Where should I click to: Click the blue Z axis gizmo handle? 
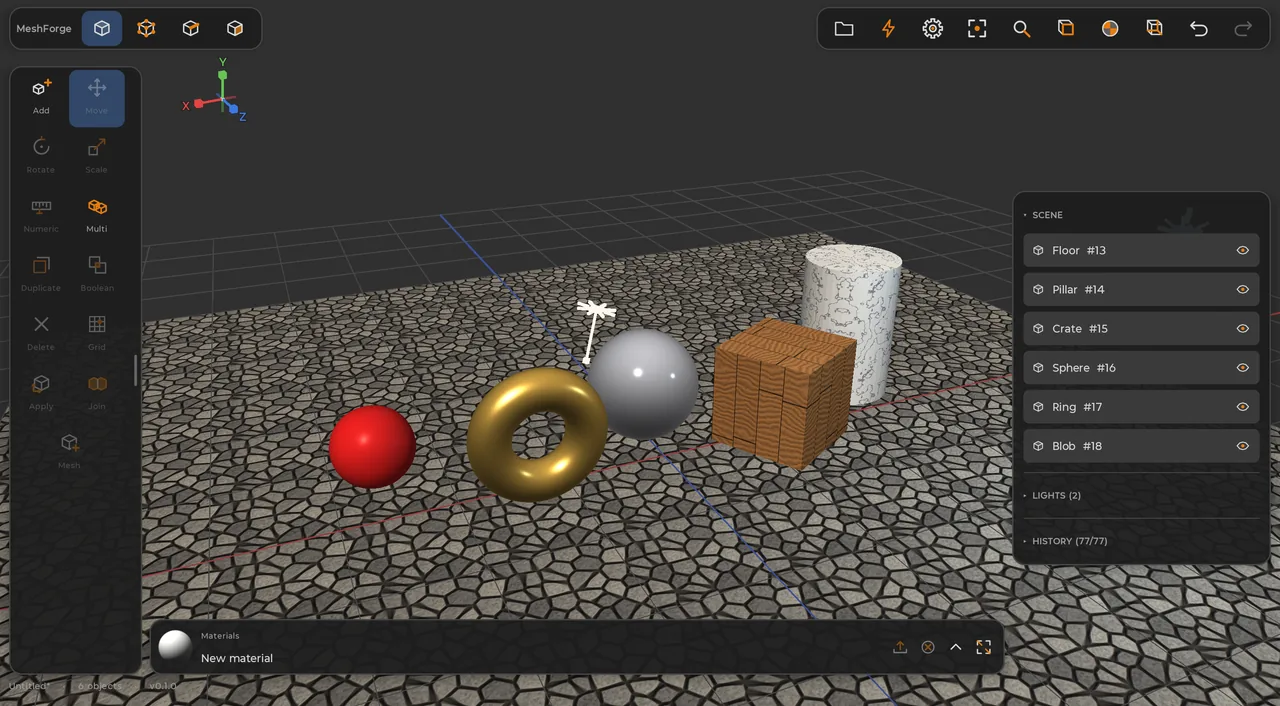tap(233, 108)
